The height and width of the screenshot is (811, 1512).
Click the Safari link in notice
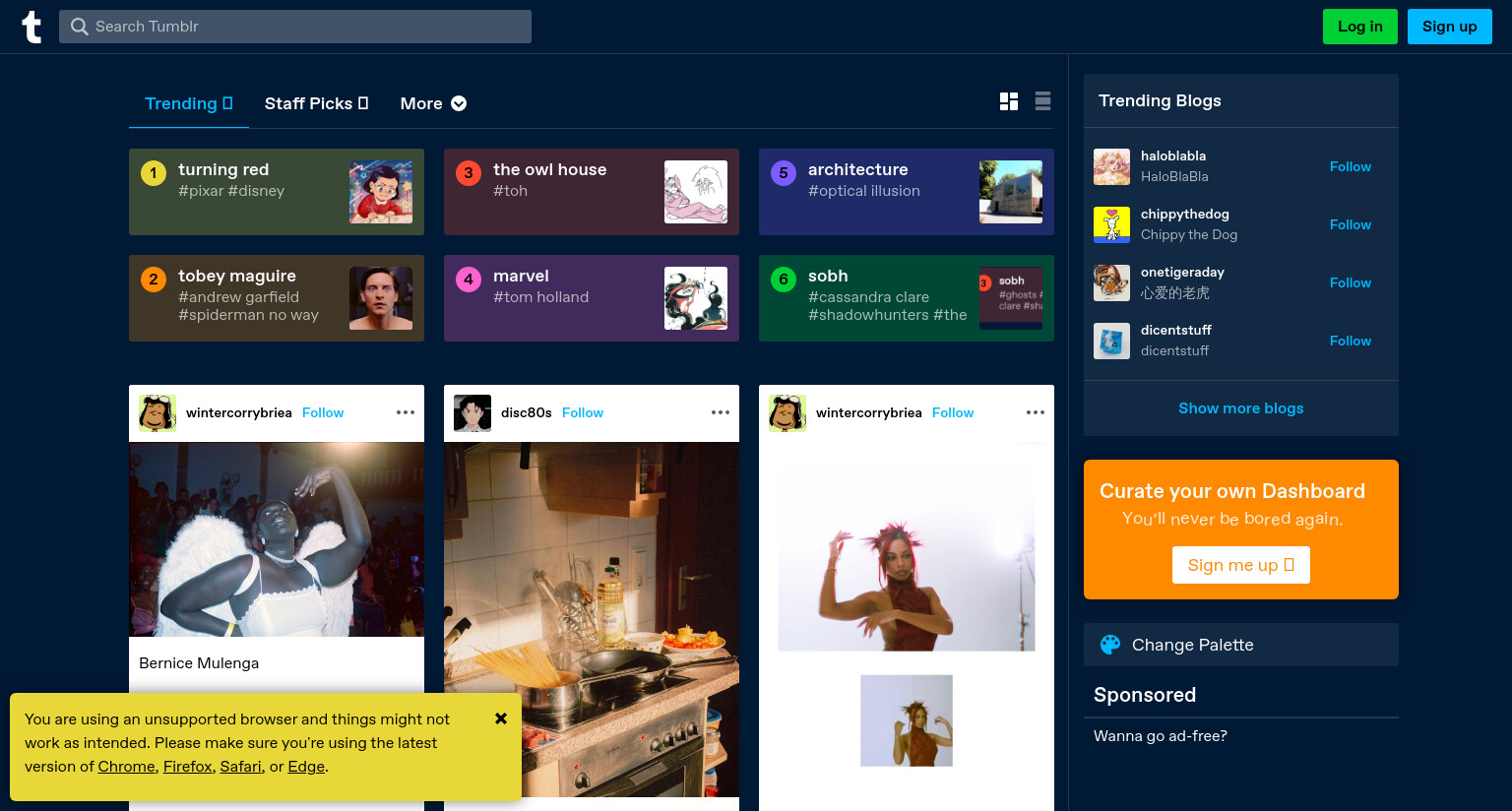coord(241,767)
